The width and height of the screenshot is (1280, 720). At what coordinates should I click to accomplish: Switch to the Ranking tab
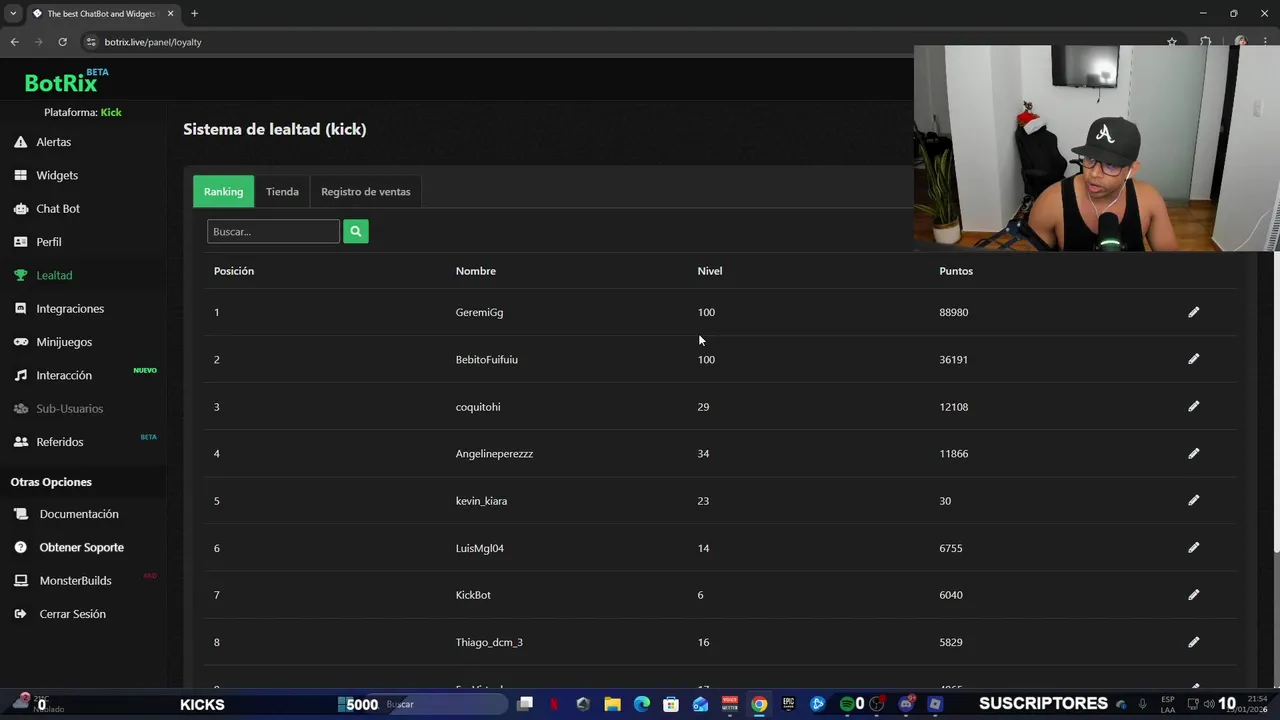coord(223,191)
